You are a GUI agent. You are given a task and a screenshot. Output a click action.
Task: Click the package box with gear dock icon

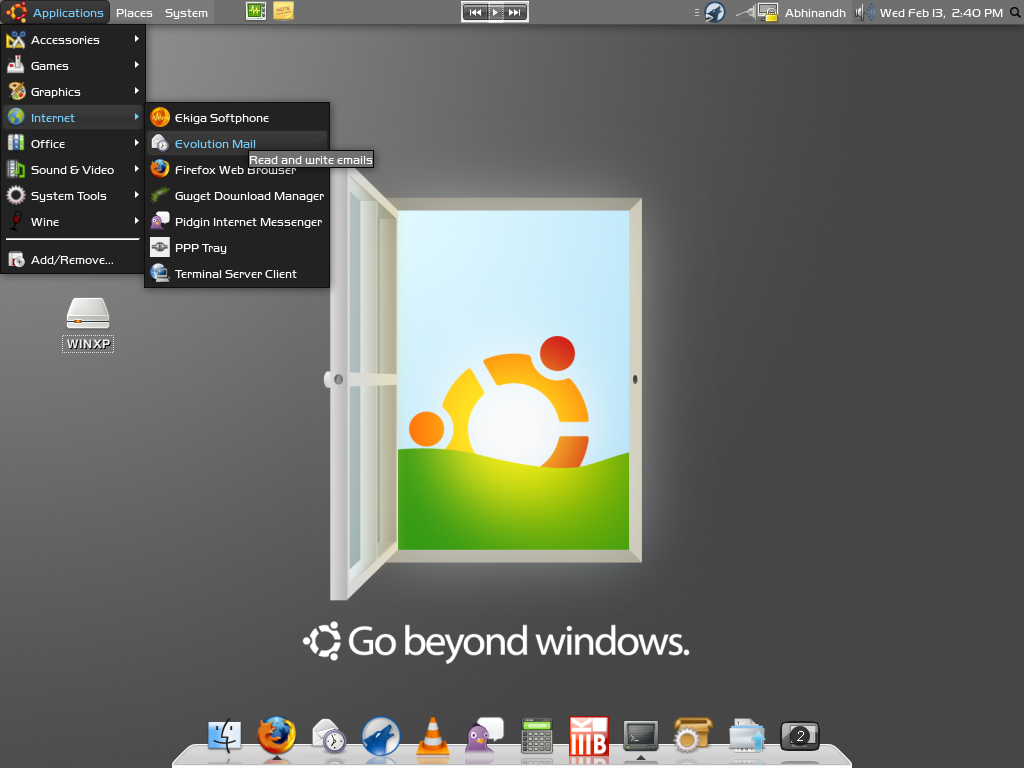[x=692, y=737]
